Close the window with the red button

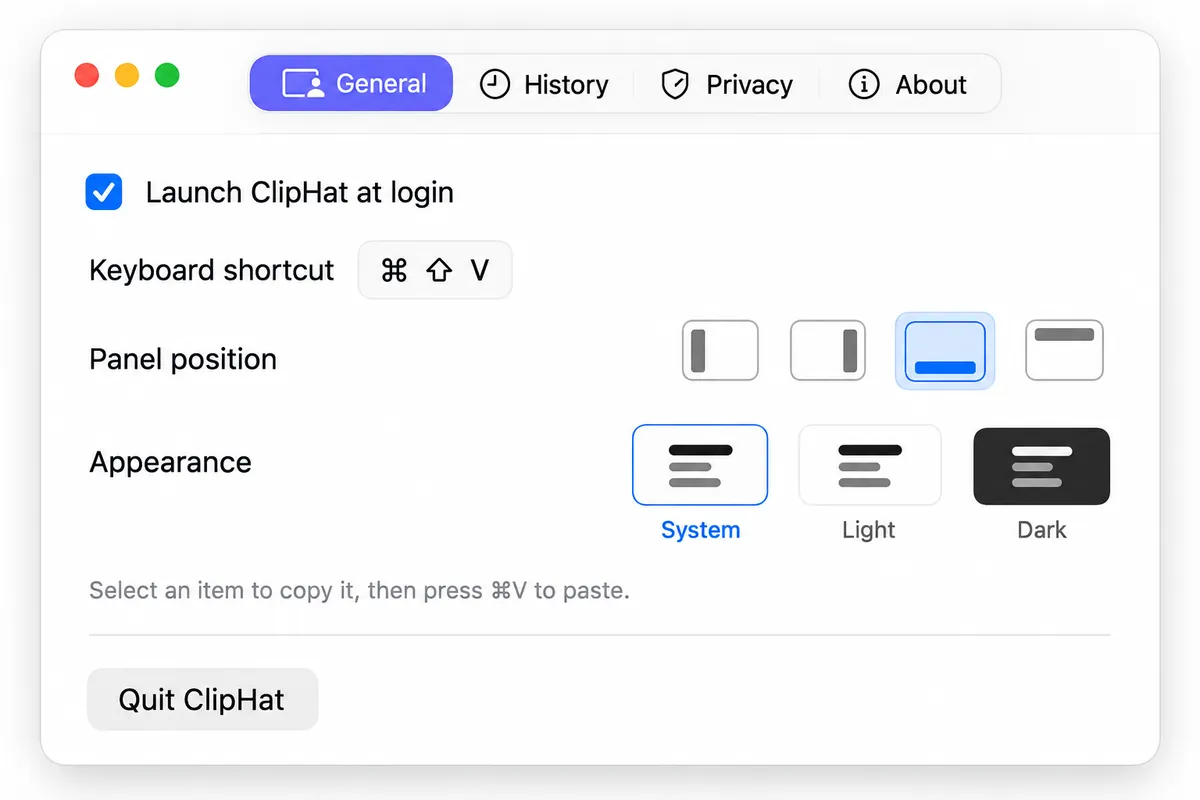tap(87, 75)
